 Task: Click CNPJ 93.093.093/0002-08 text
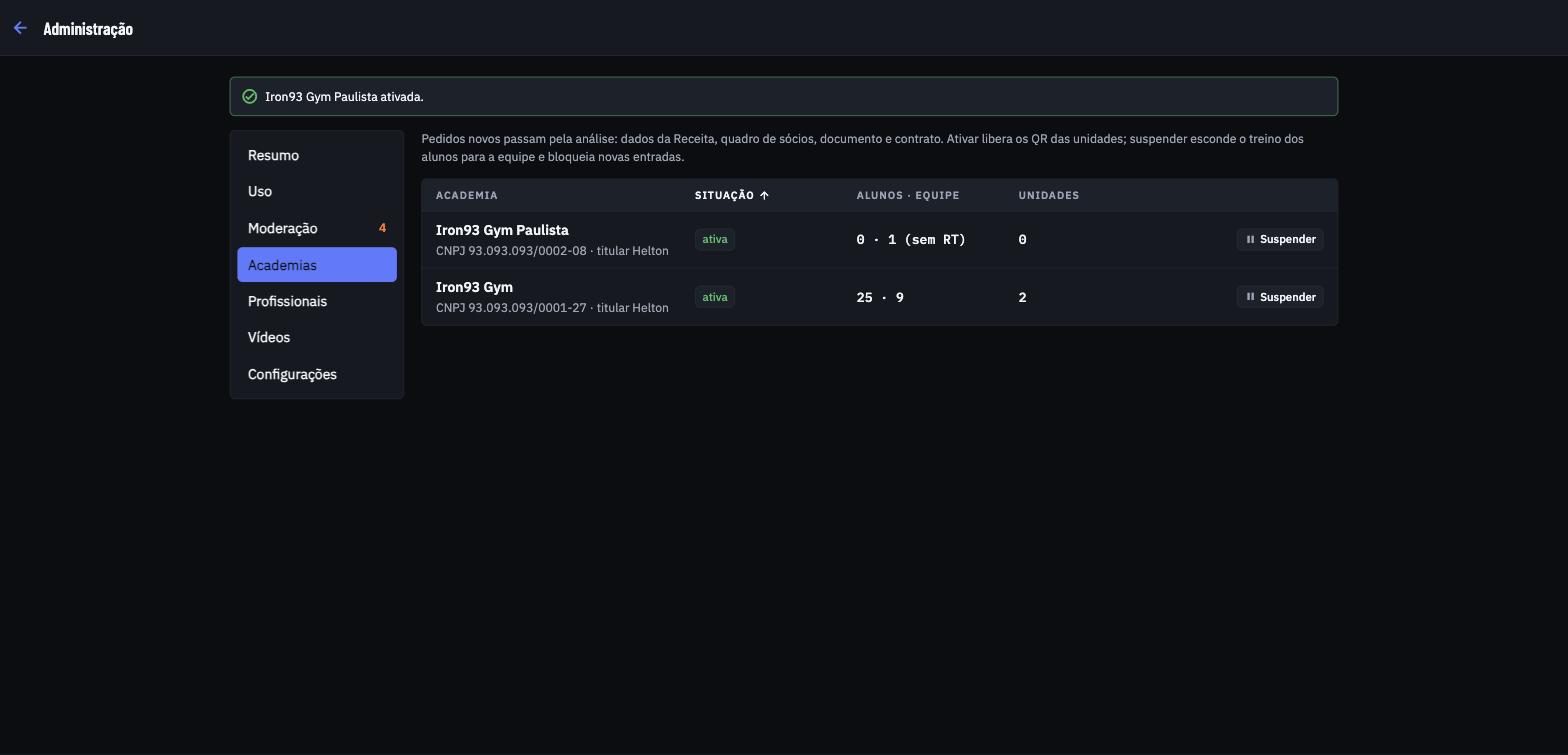click(x=511, y=251)
